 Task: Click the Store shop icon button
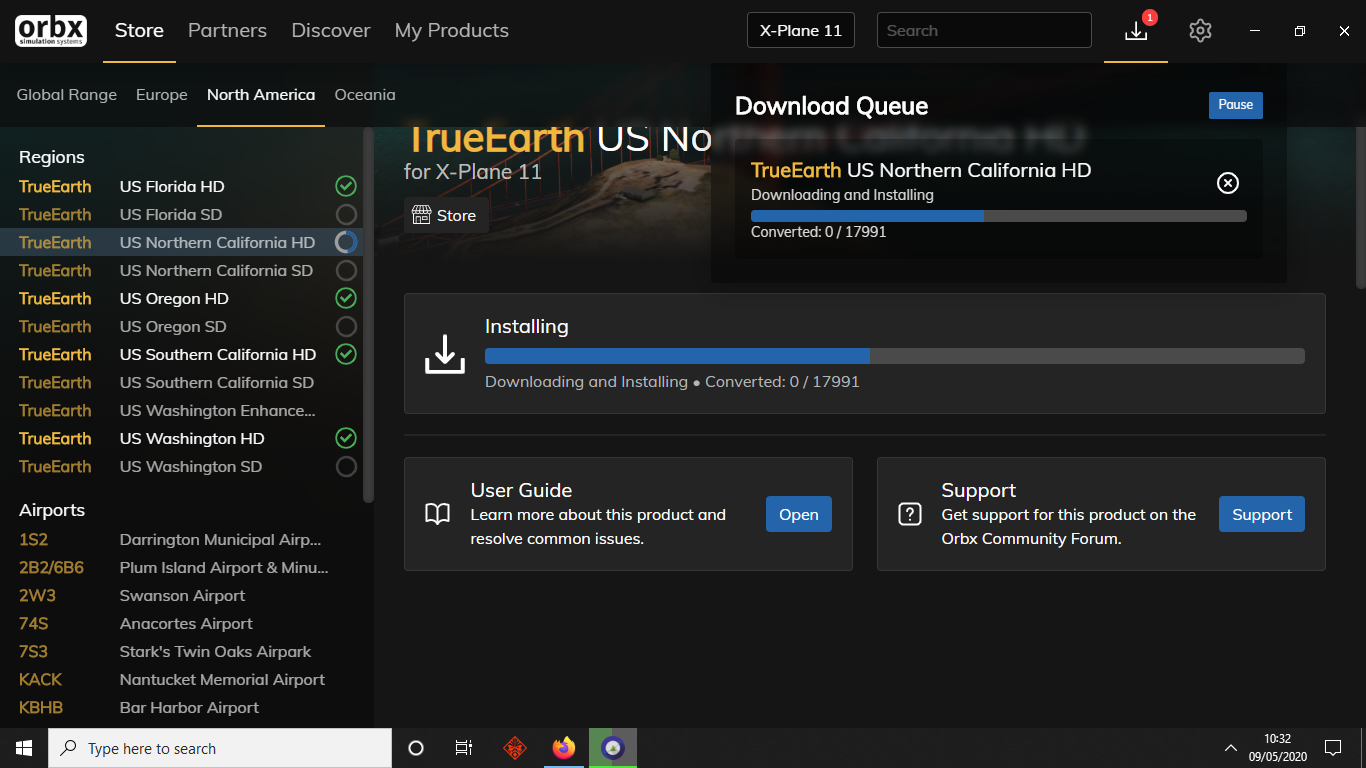[446, 216]
